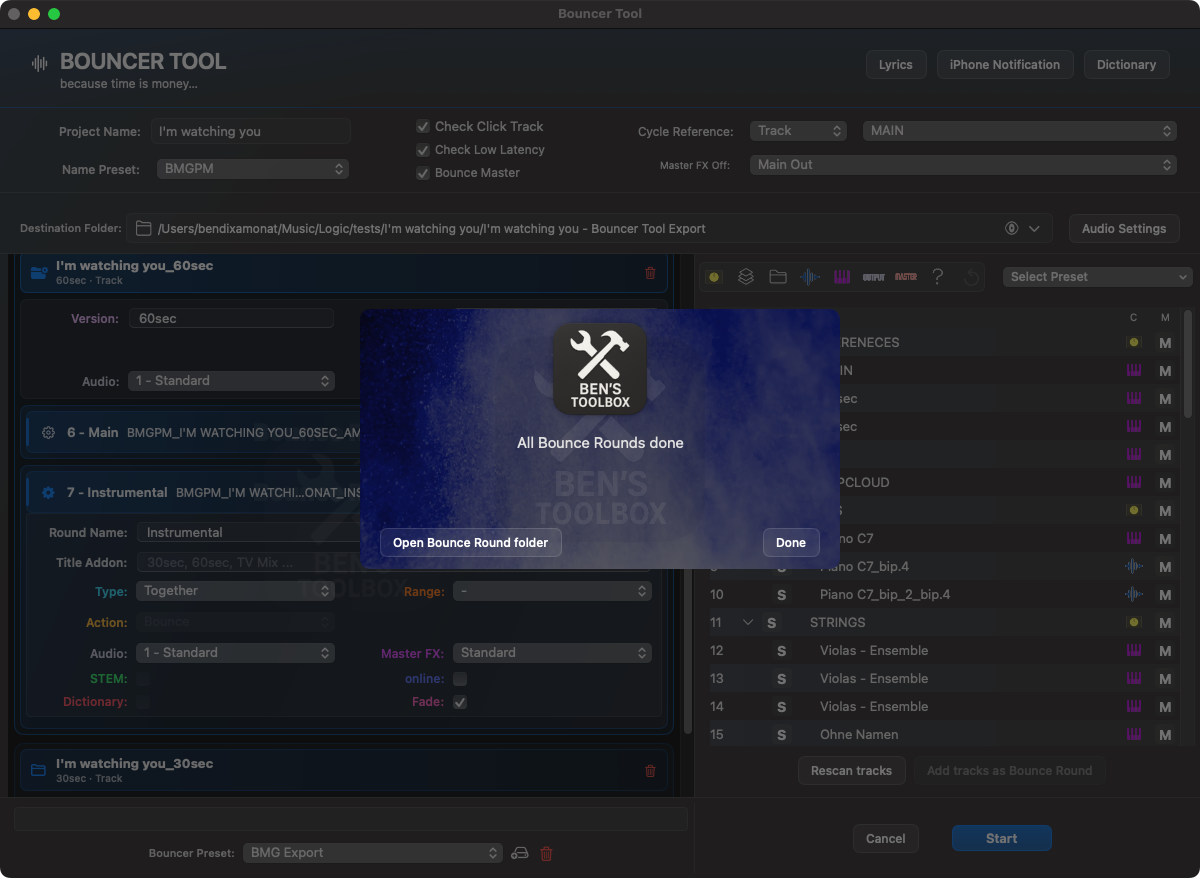
Task: Click the bookmark icon in Destination Folder field
Action: (x=1012, y=229)
